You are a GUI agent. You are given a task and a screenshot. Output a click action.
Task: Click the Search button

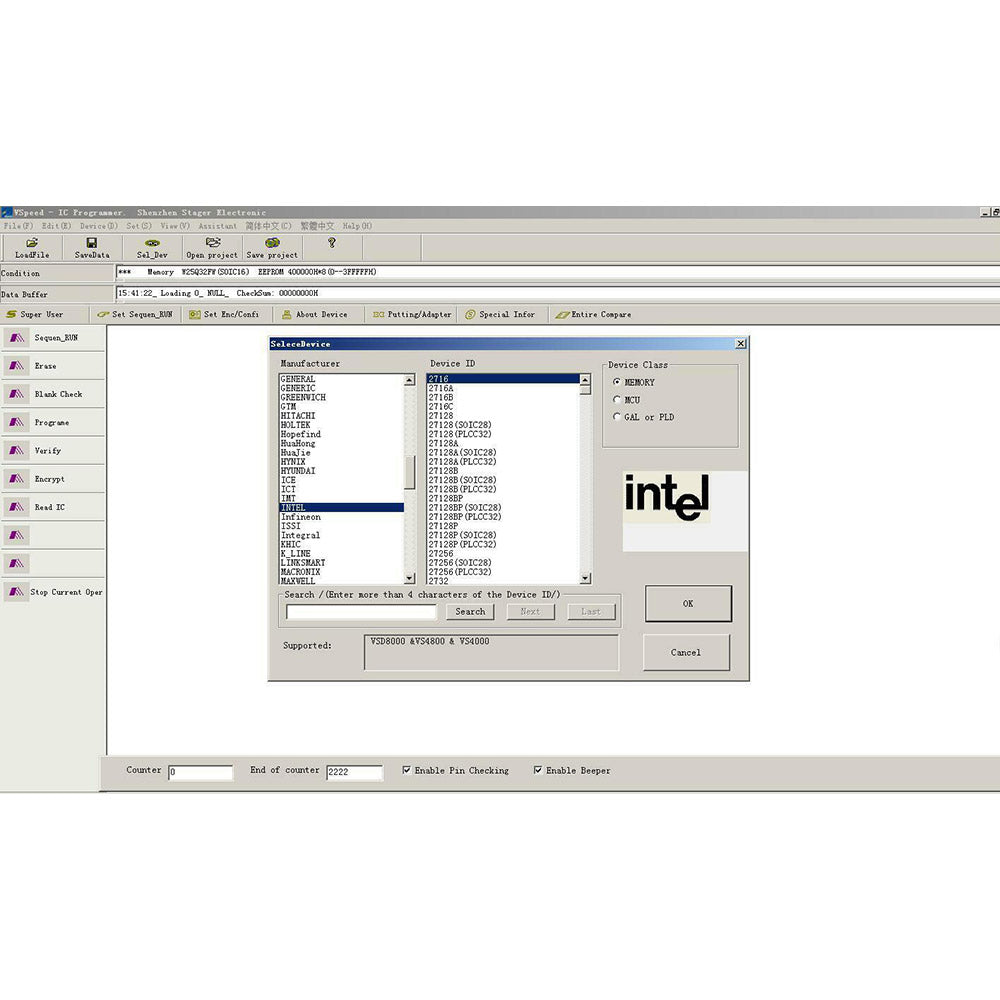click(470, 612)
